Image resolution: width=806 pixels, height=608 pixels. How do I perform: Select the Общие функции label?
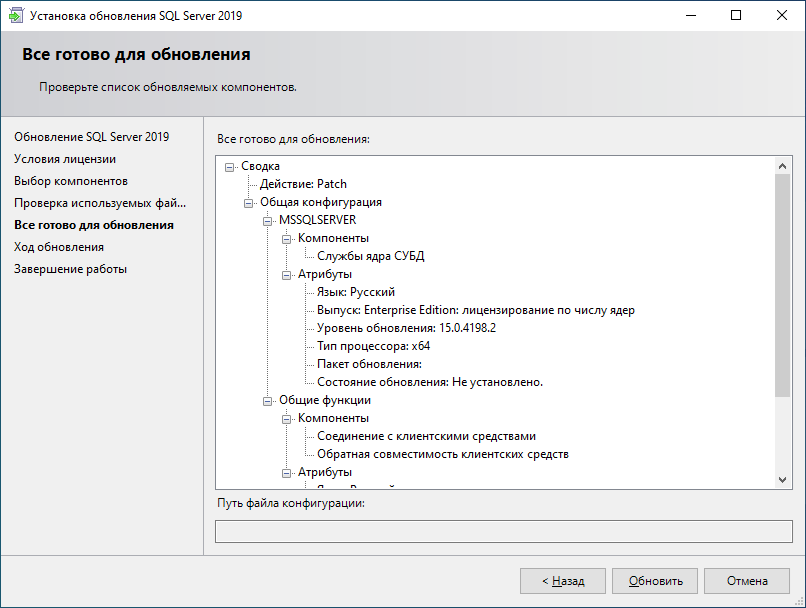(324, 400)
